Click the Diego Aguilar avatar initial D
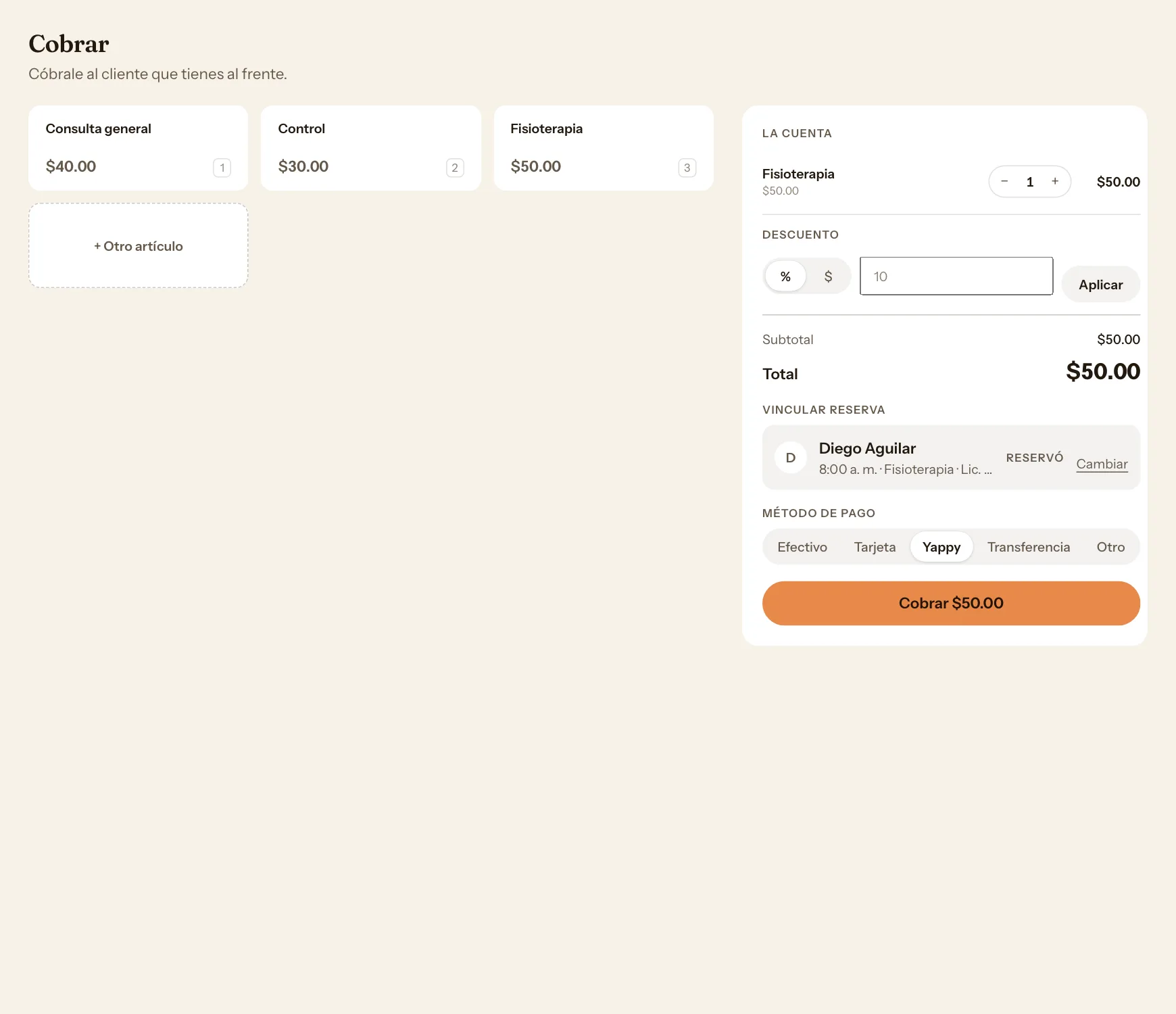Viewport: 1176px width, 1014px height. coord(790,458)
